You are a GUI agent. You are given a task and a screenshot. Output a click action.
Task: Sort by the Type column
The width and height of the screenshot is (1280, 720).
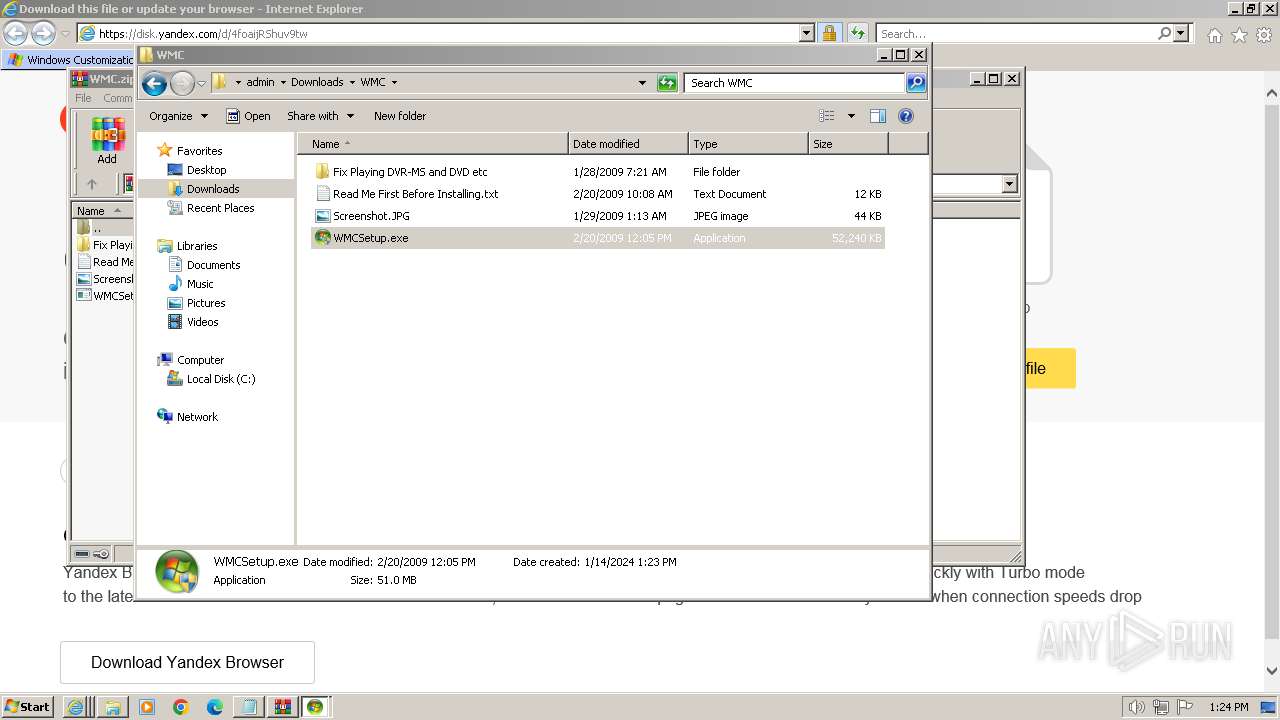(748, 144)
